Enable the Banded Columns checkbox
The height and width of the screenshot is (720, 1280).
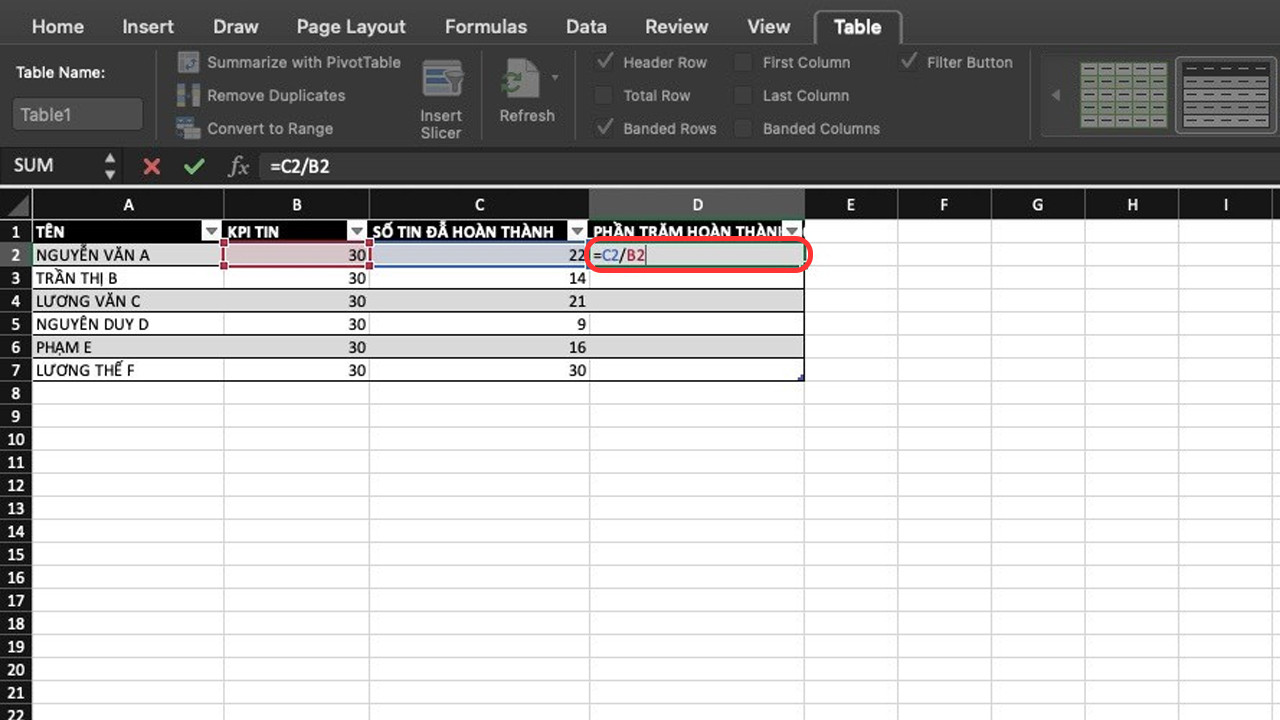pyautogui.click(x=743, y=128)
